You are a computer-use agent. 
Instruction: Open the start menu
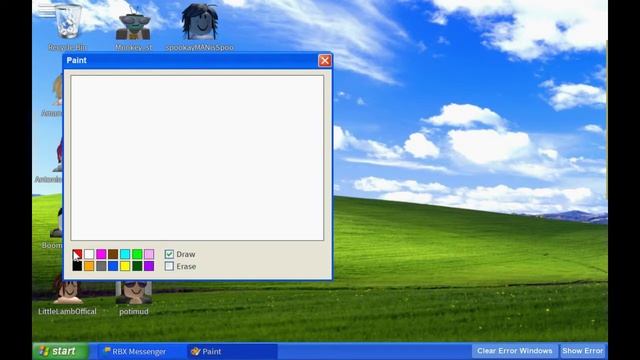point(60,351)
